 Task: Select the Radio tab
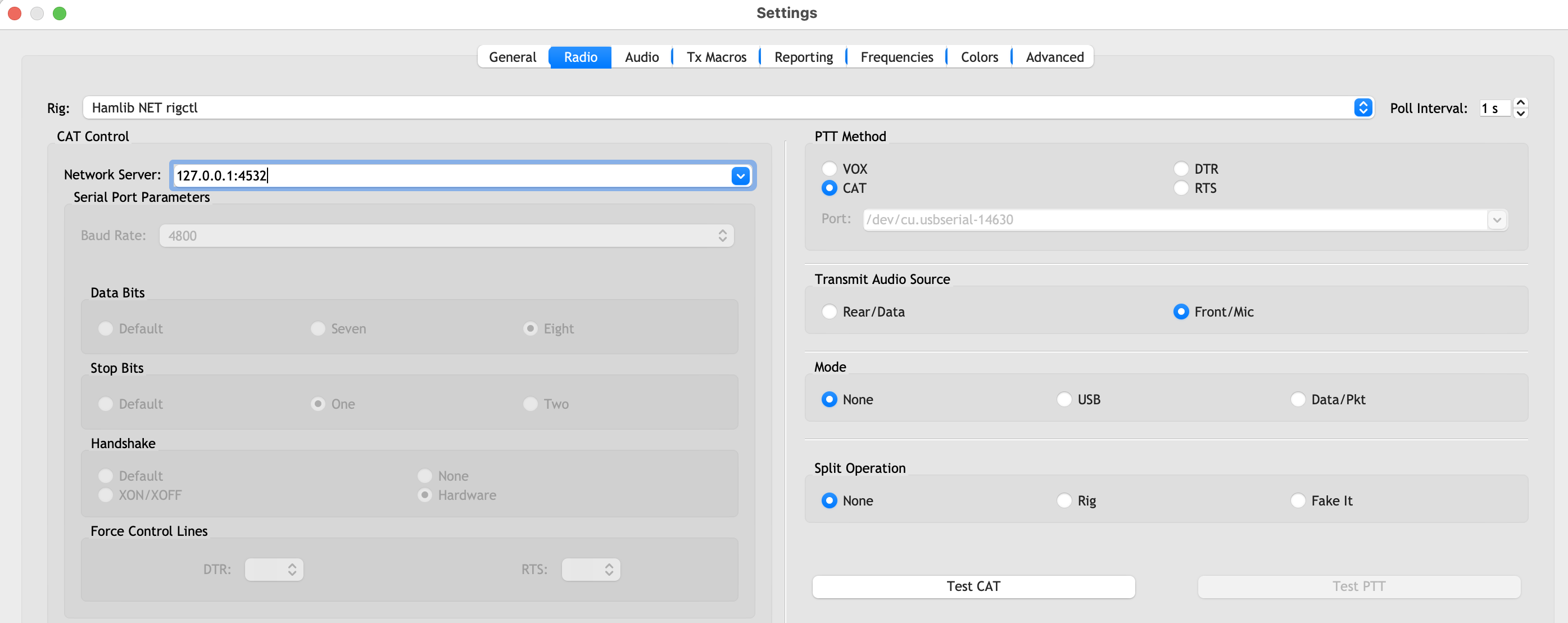(580, 57)
